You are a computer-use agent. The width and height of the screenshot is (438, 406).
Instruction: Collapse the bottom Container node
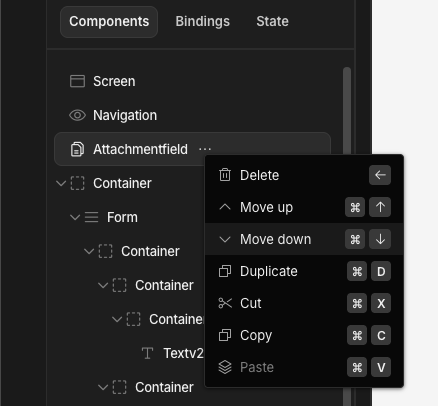tap(103, 387)
